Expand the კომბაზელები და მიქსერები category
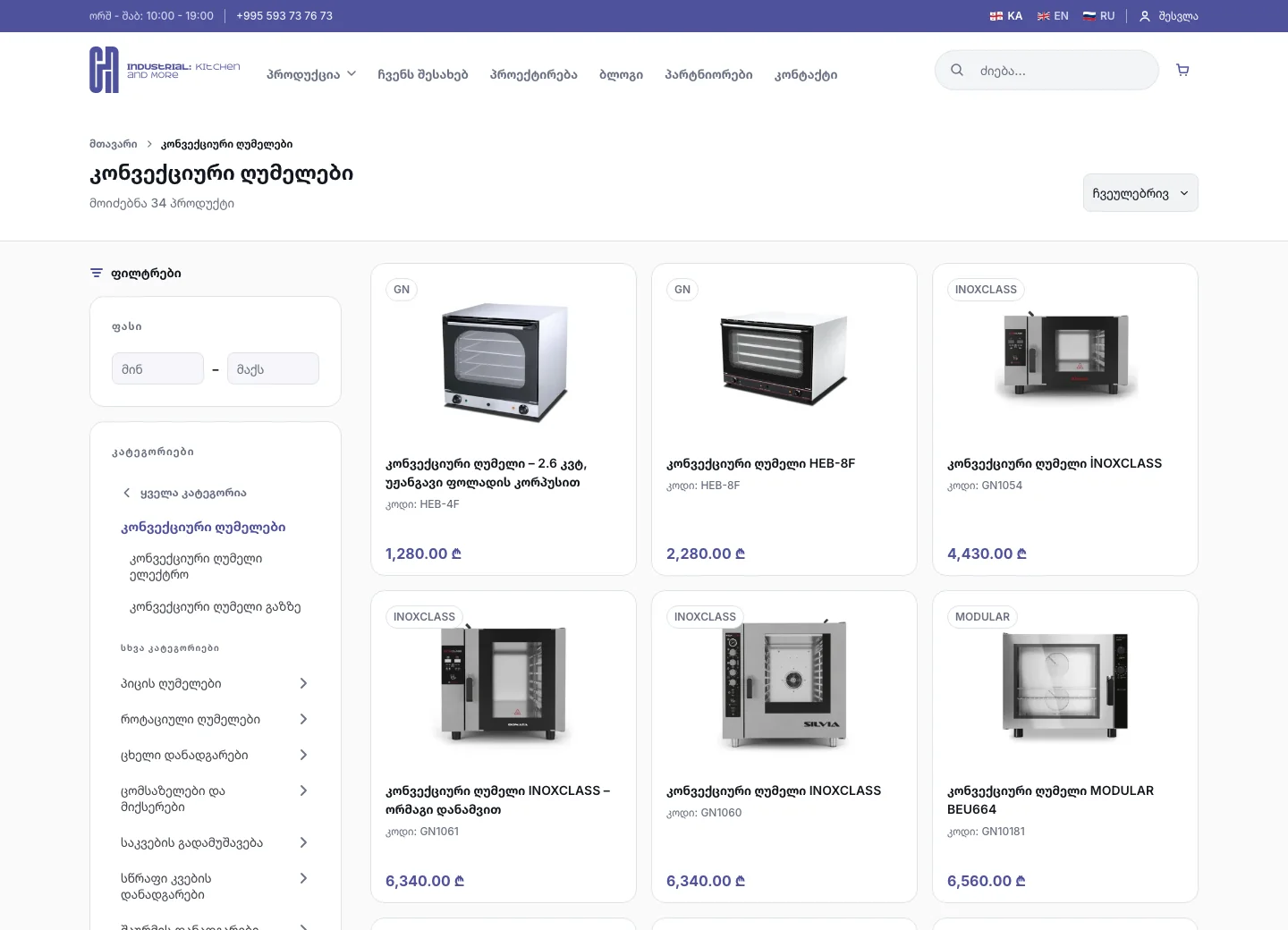The height and width of the screenshot is (930, 1288). tap(303, 790)
